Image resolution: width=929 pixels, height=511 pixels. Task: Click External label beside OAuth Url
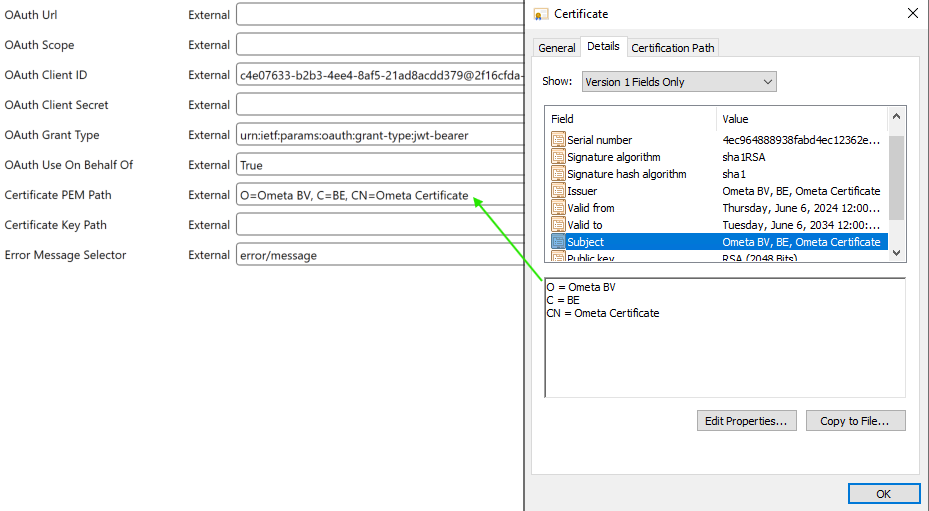(209, 15)
